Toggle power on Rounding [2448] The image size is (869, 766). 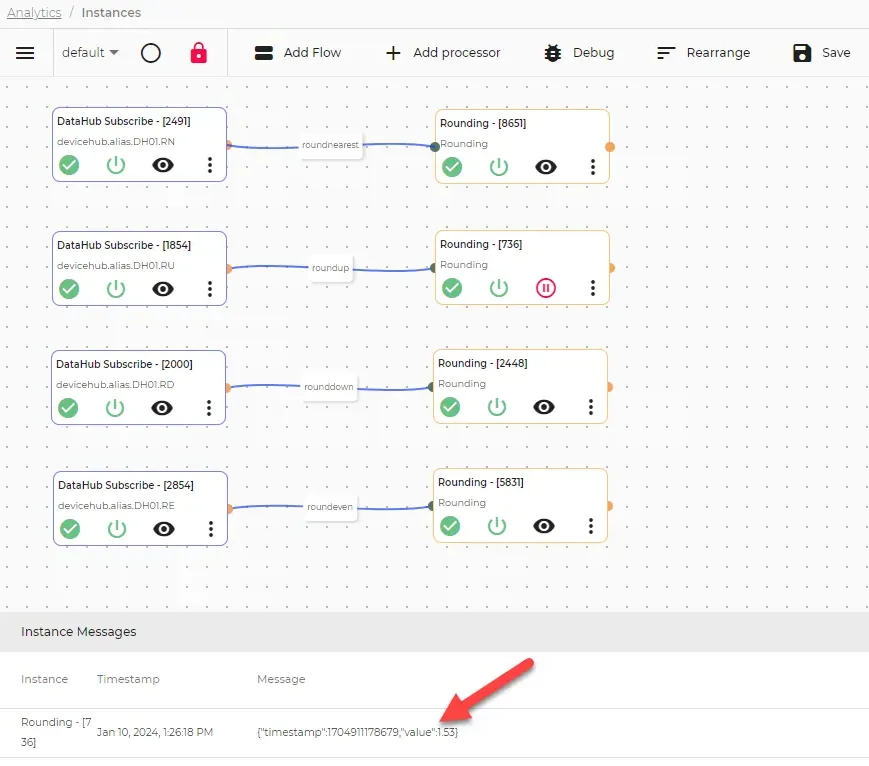click(x=497, y=407)
